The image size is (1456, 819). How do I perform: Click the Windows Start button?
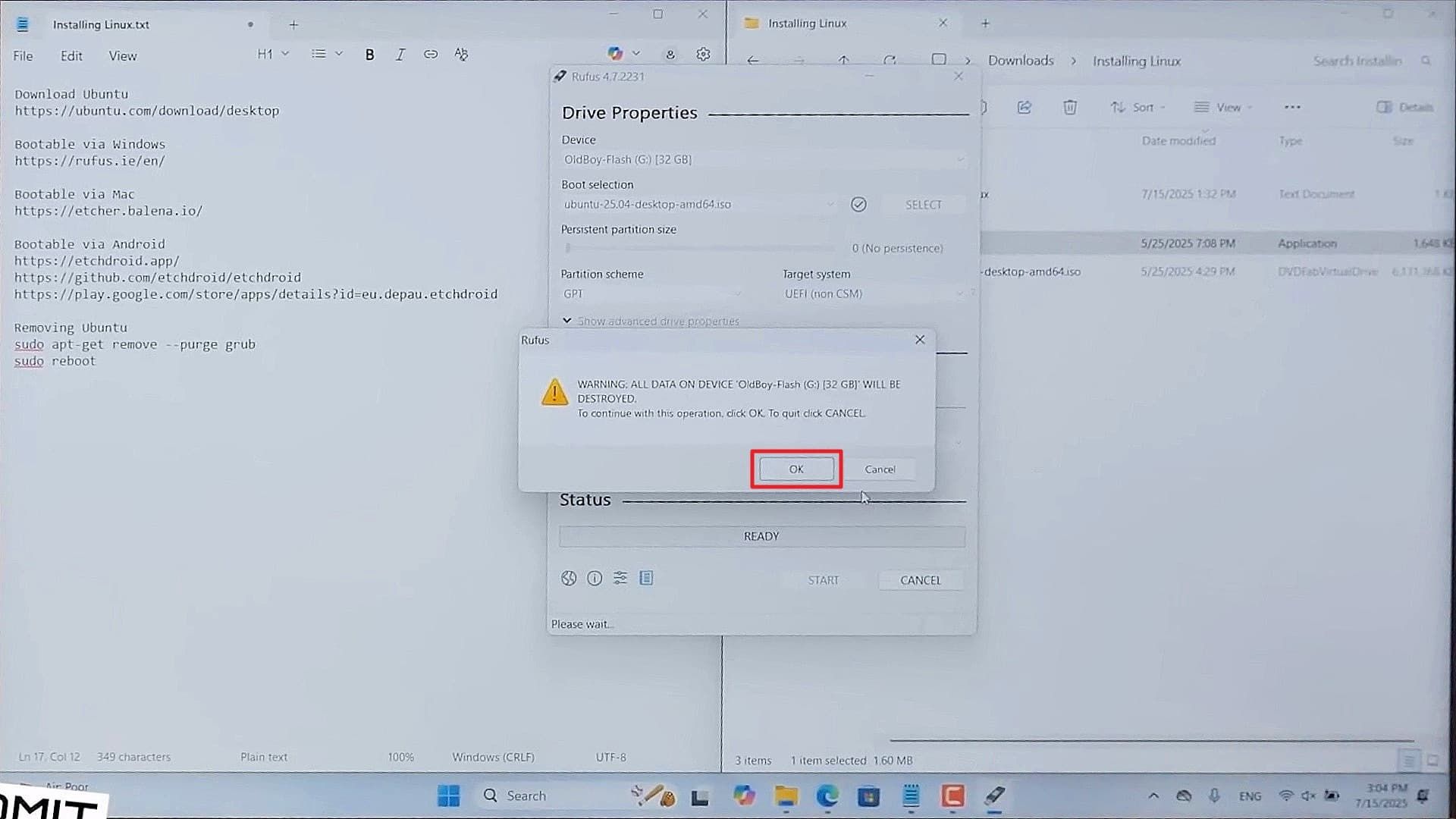pyautogui.click(x=448, y=795)
